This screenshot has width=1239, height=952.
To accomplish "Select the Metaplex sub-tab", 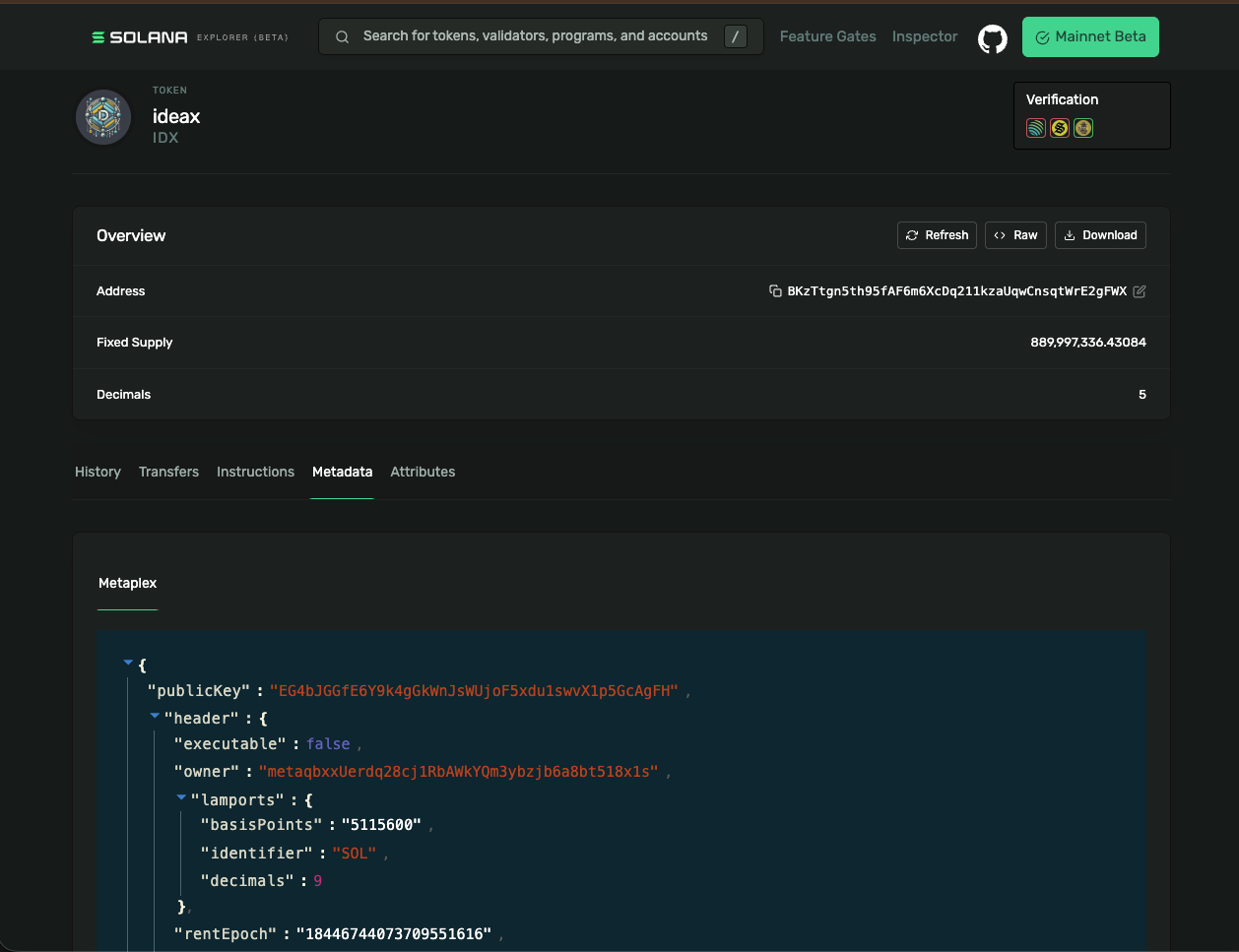I will [x=128, y=583].
